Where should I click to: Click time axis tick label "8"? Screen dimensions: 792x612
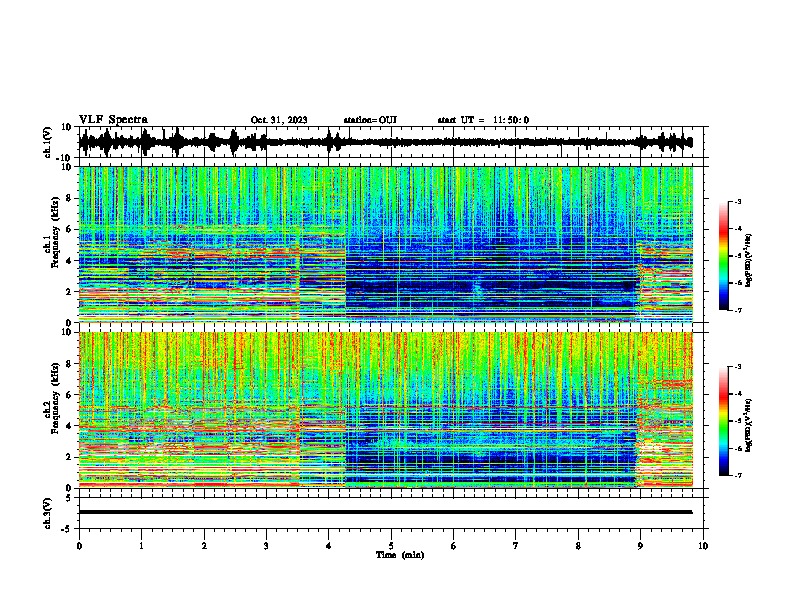point(578,546)
